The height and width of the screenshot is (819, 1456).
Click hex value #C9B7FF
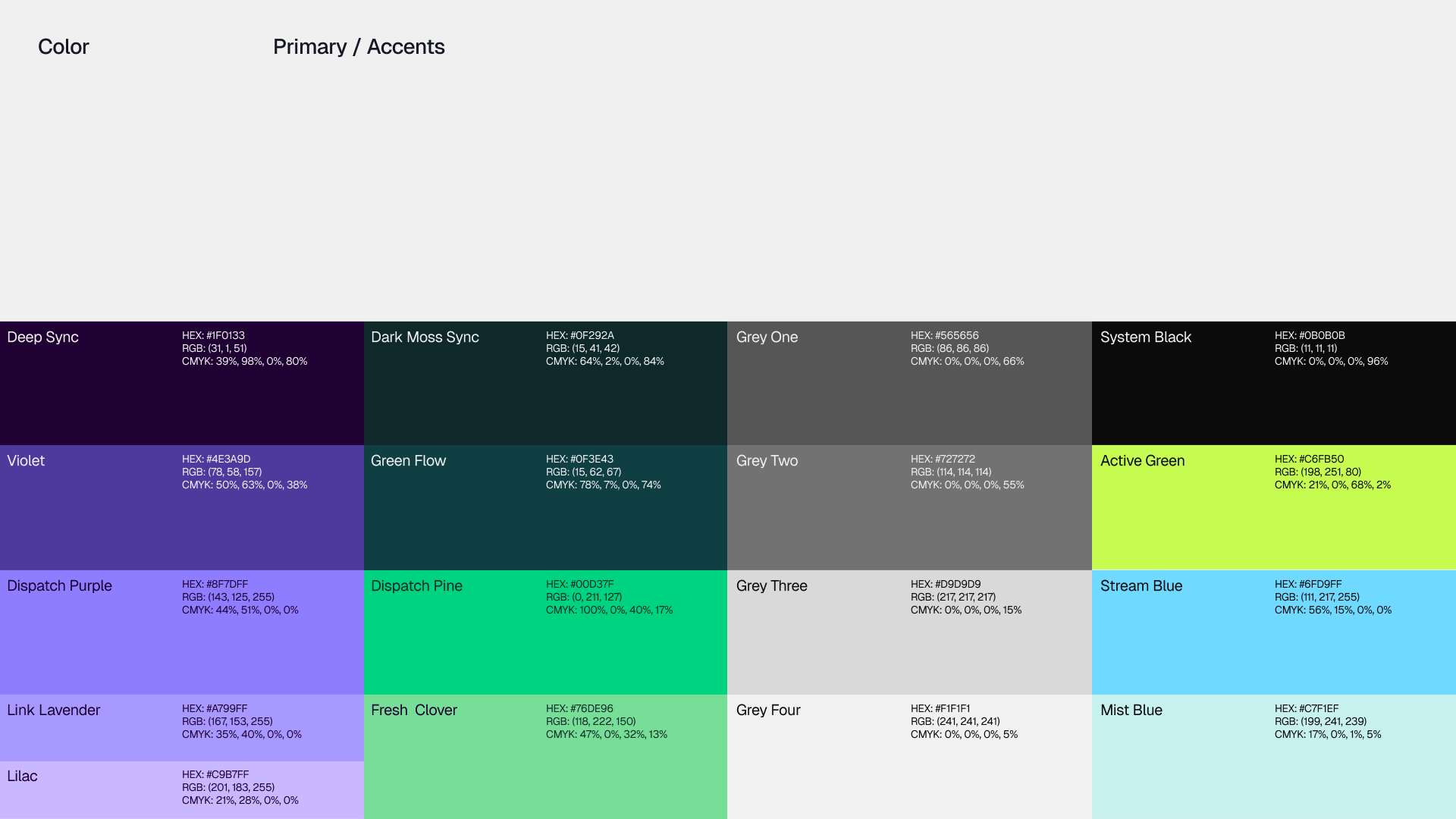(x=227, y=774)
